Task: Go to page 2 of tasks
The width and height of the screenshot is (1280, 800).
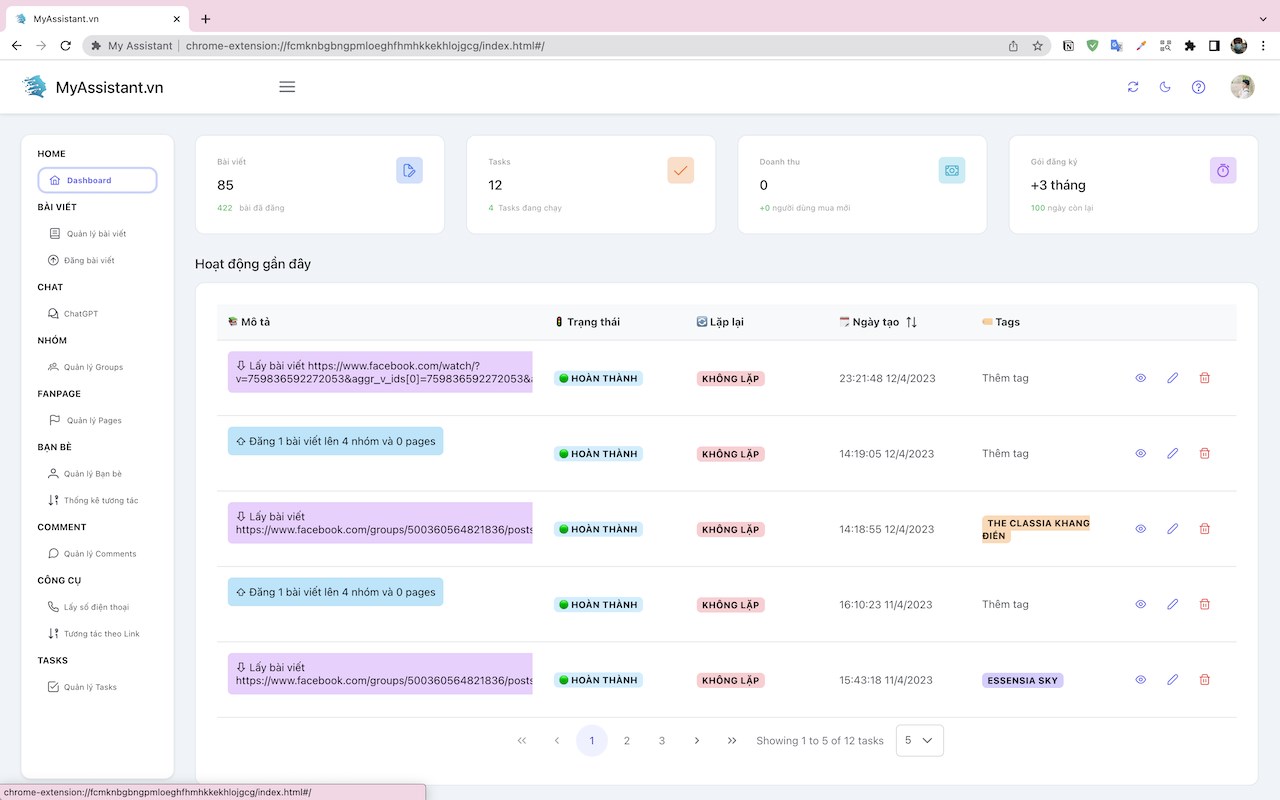Action: [x=627, y=740]
